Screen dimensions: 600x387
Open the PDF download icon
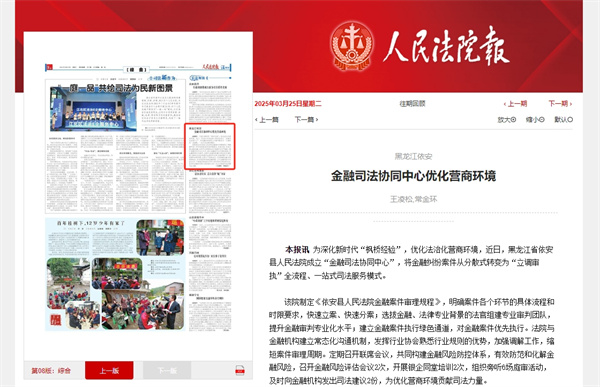[240, 370]
